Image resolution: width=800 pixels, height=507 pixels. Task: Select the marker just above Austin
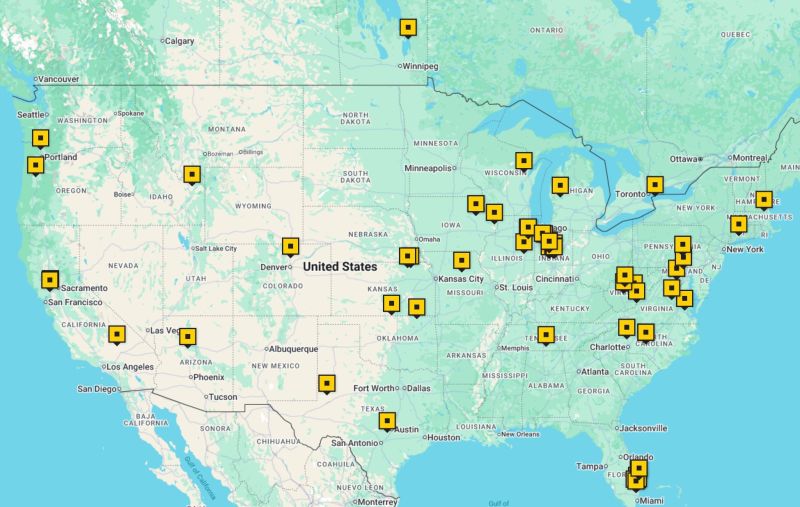point(388,421)
